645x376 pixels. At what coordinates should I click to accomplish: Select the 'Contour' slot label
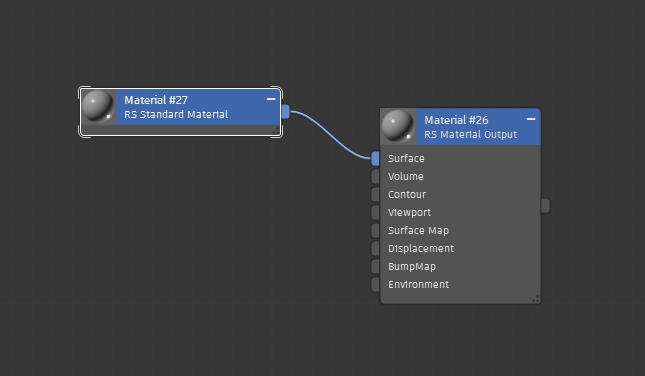click(407, 195)
